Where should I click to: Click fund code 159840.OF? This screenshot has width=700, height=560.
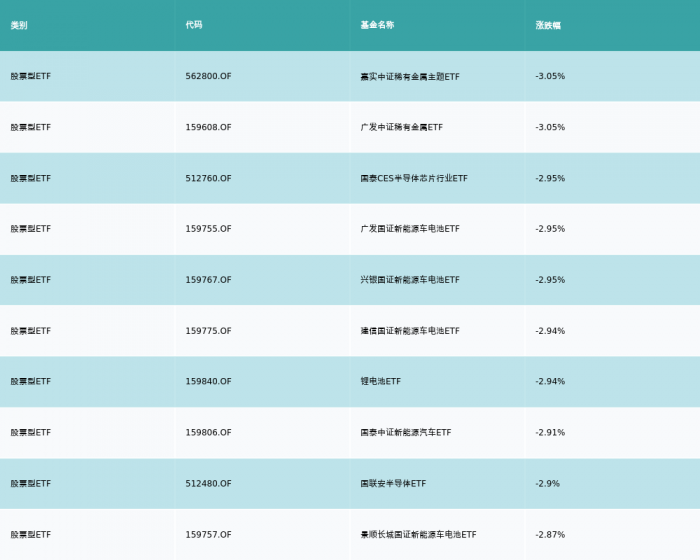point(208,381)
